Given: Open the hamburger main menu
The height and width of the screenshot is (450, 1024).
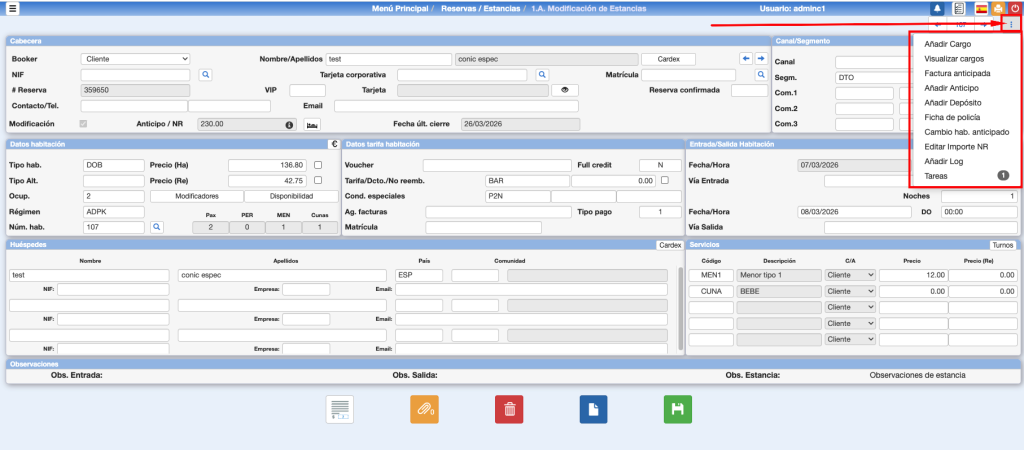Looking at the screenshot, I should 13,8.
